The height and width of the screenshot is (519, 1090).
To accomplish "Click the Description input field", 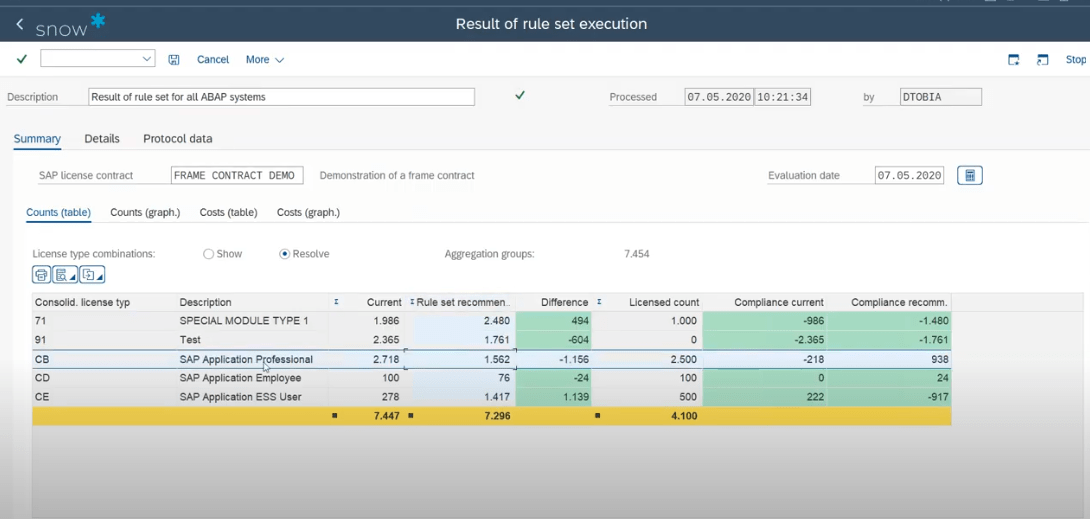I will click(x=282, y=97).
